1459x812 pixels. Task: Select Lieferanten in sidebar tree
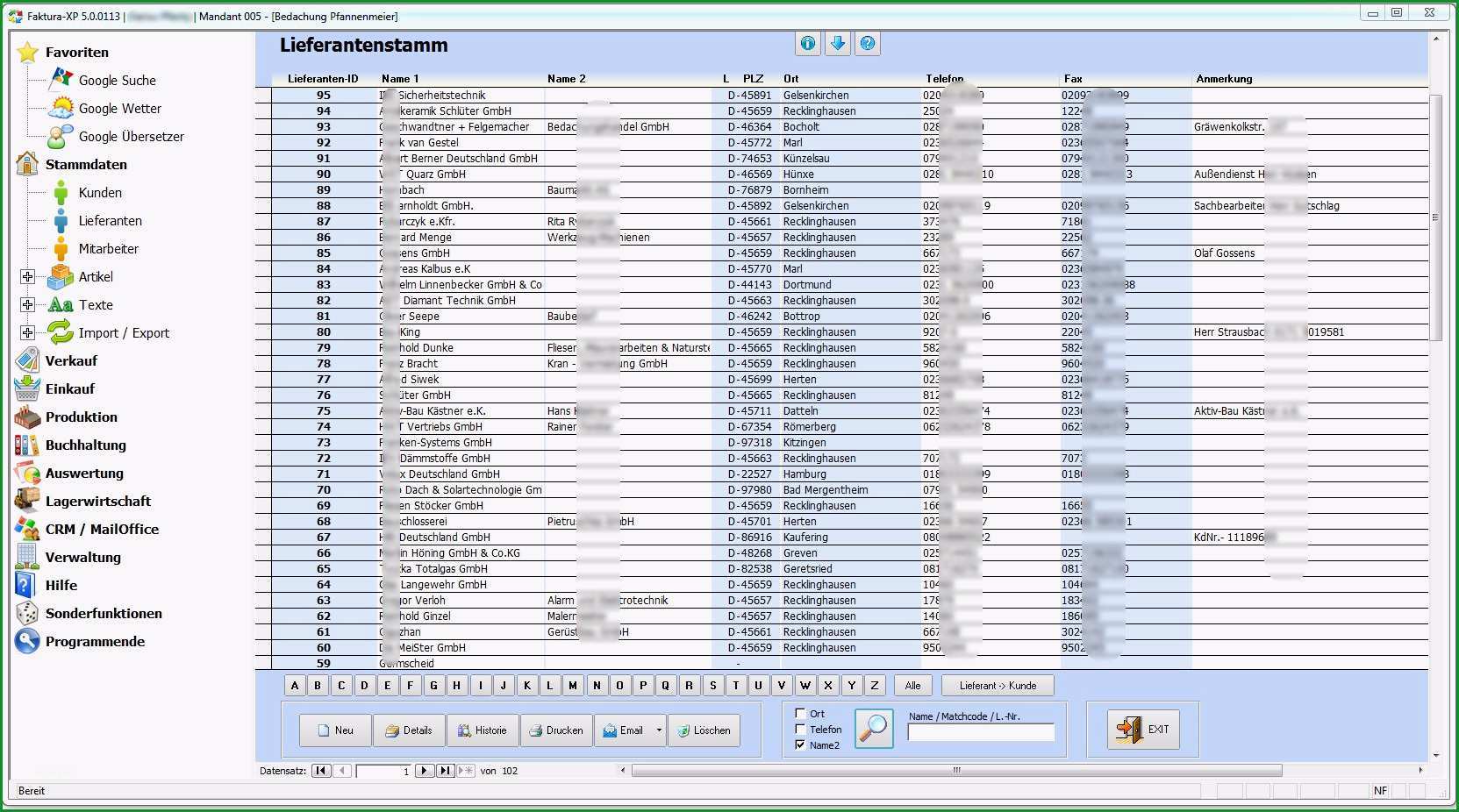(x=97, y=220)
